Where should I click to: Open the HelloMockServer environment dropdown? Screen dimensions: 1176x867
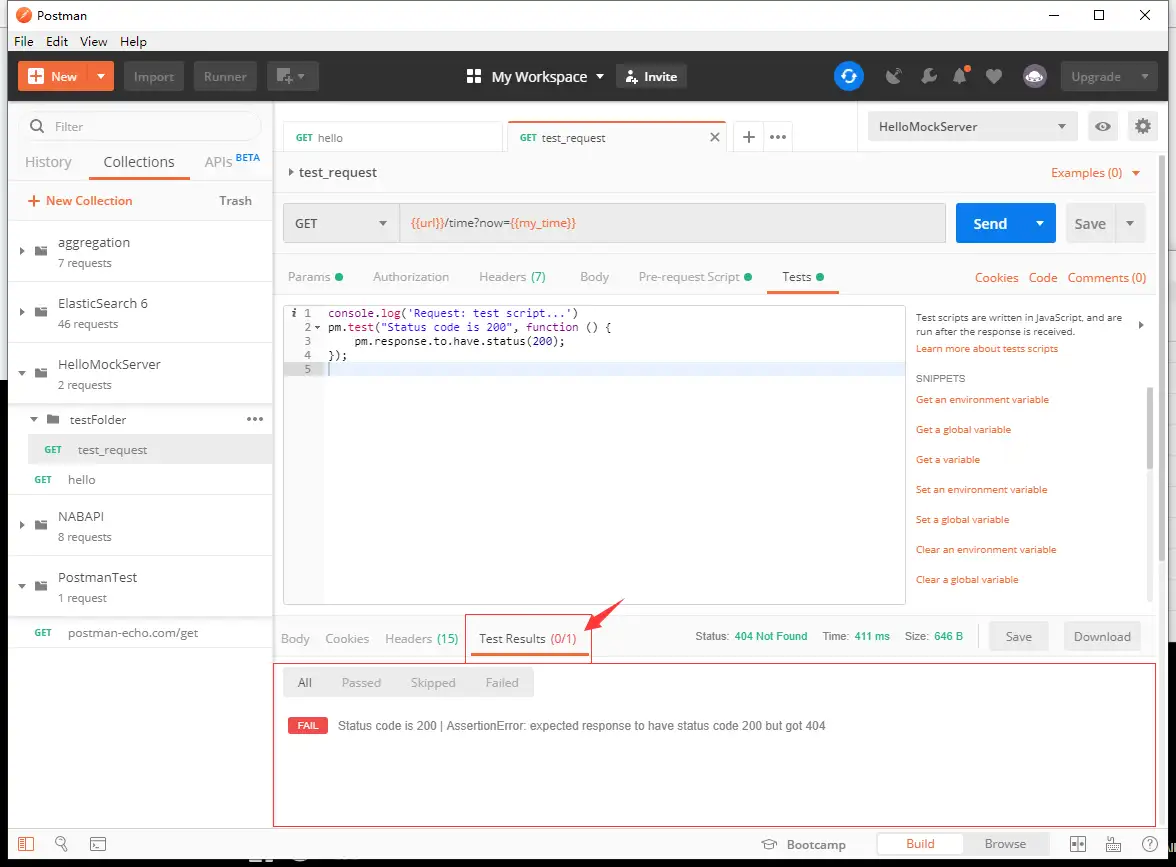[971, 127]
